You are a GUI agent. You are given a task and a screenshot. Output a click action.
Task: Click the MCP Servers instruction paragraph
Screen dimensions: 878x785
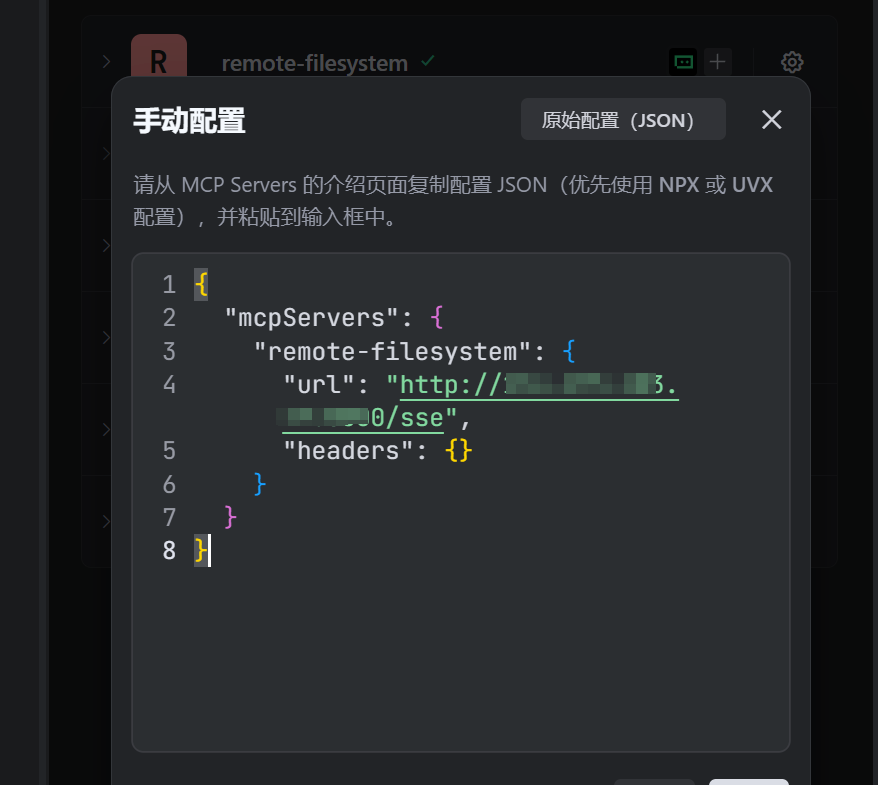(x=452, y=200)
